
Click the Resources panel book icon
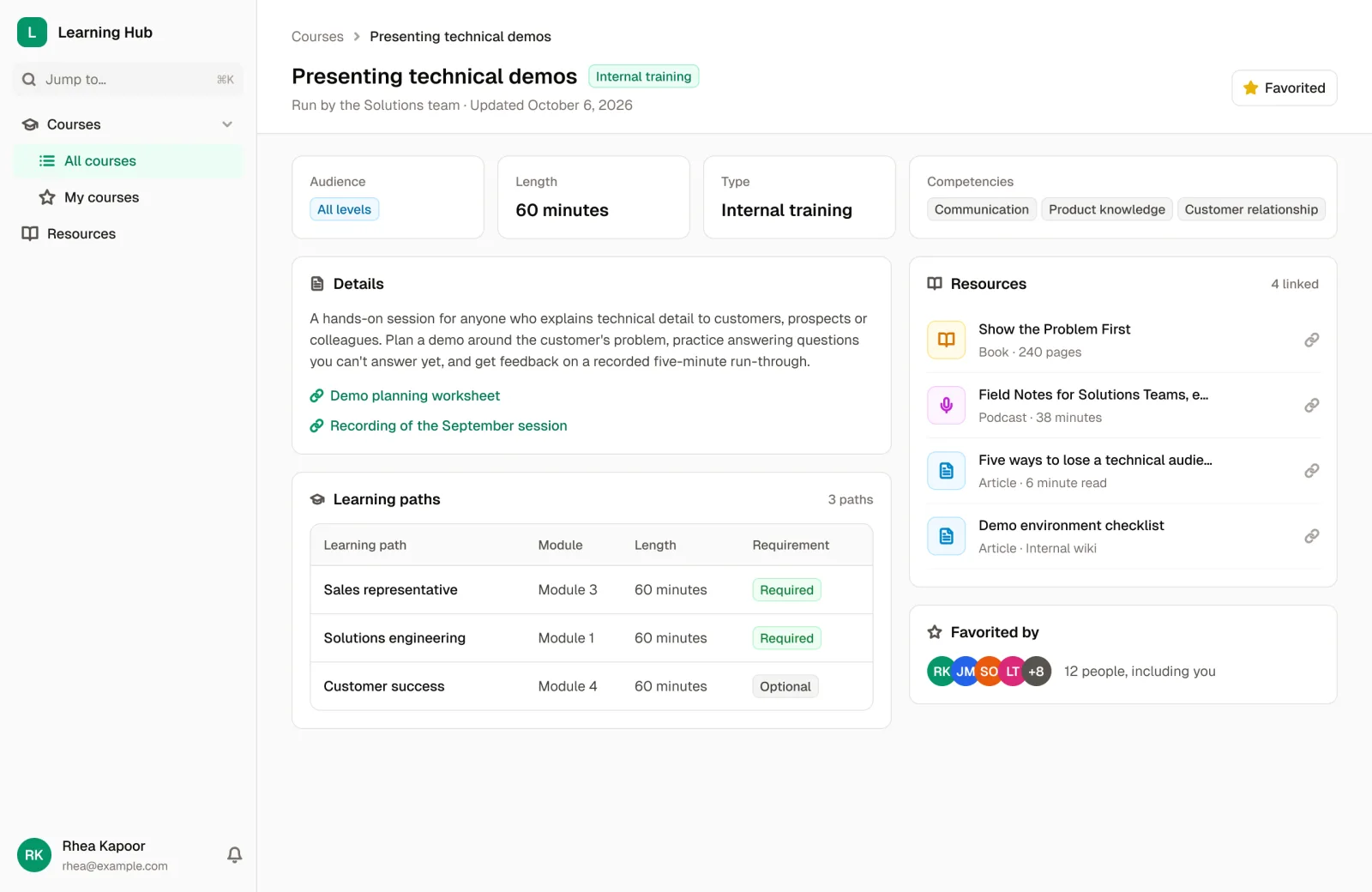point(935,284)
